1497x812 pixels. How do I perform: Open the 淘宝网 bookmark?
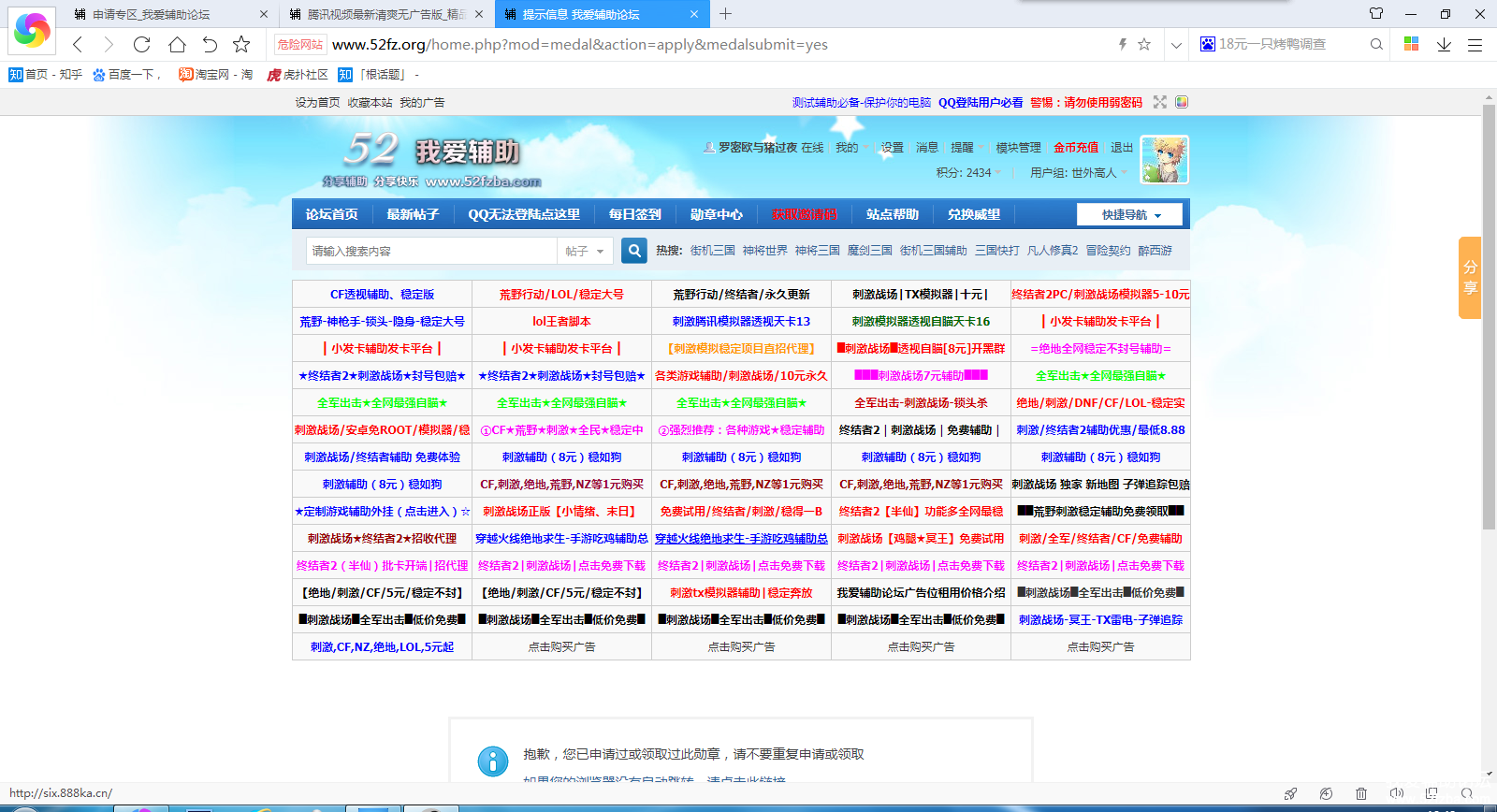click(x=215, y=75)
